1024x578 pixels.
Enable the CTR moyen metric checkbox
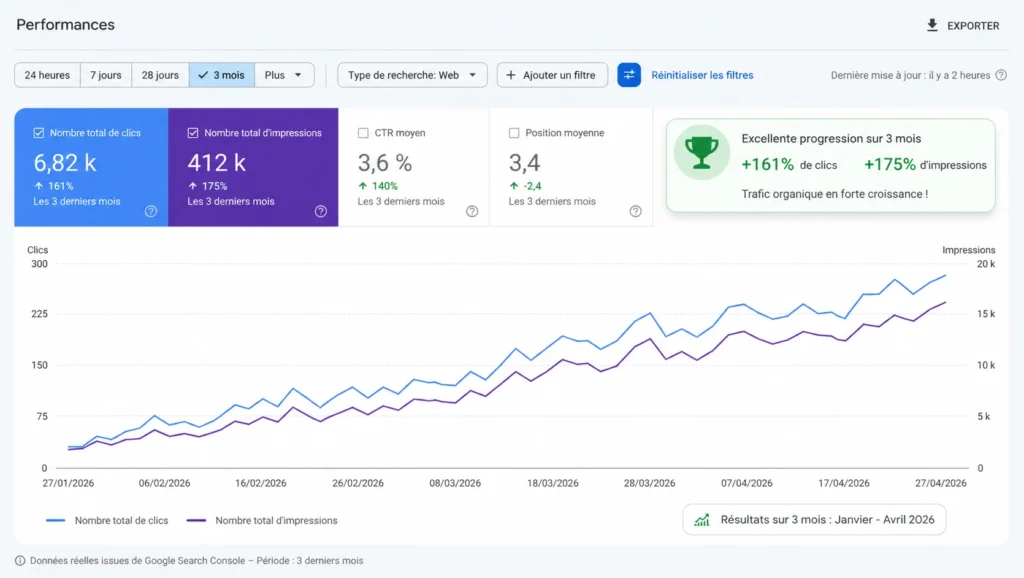pyautogui.click(x=363, y=132)
